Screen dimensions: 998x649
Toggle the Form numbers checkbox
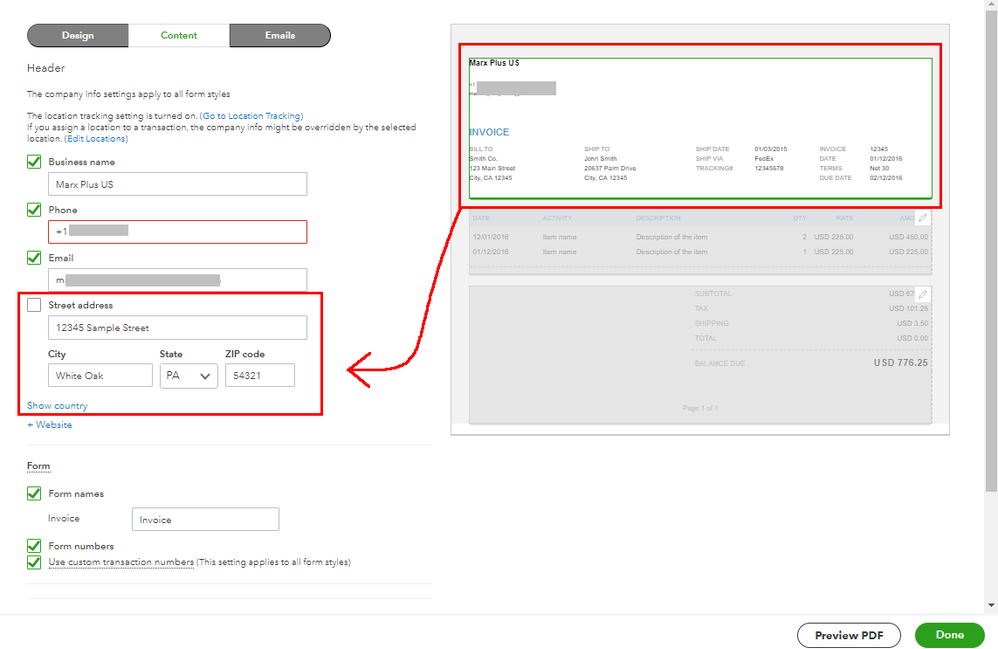click(x=34, y=546)
